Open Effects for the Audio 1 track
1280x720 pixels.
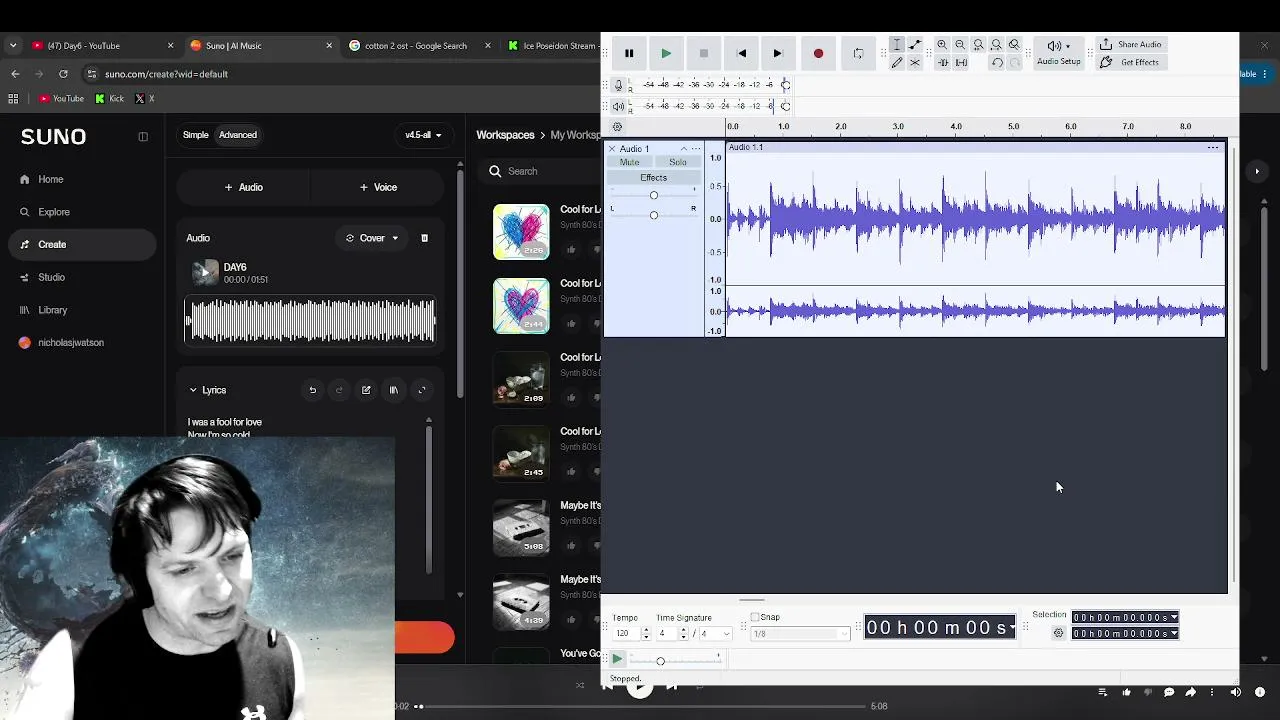click(653, 178)
